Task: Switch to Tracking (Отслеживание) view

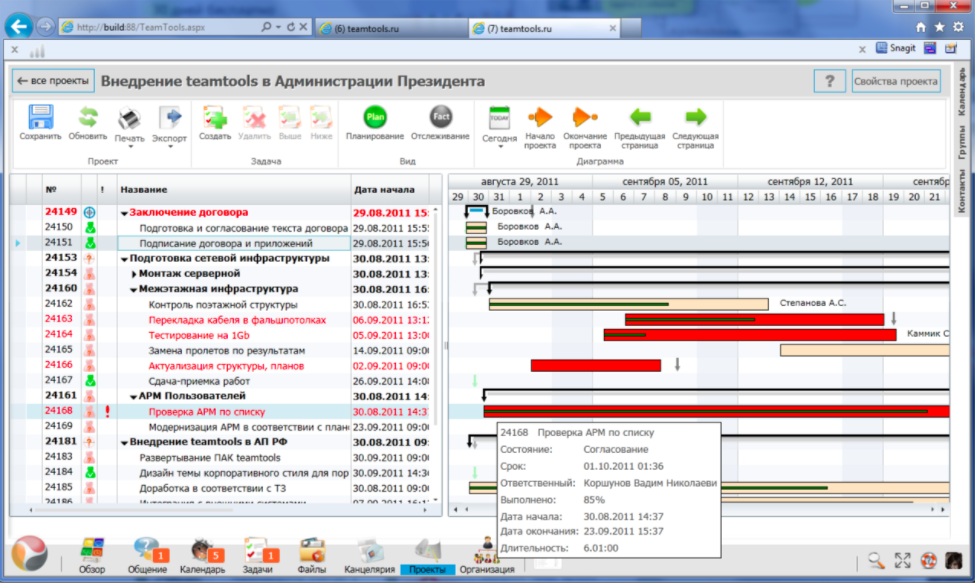Action: point(440,119)
